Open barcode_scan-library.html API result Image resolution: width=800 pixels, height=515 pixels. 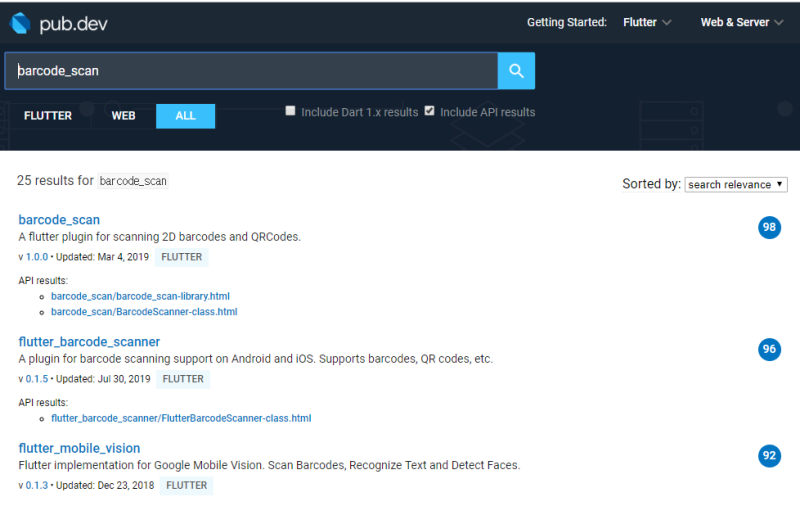click(140, 296)
